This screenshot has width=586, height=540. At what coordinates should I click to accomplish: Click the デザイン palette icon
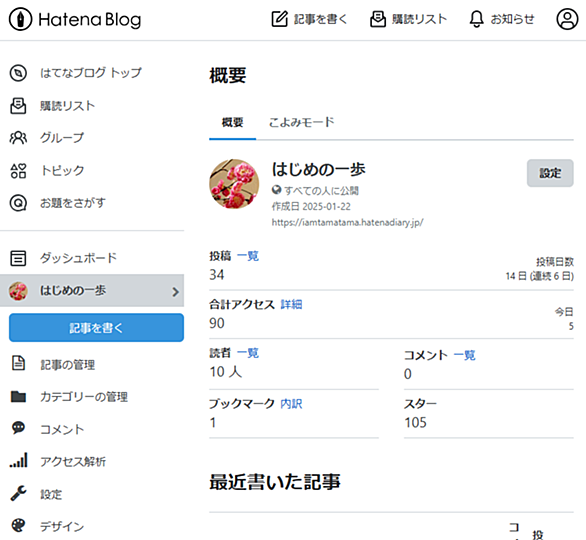pyautogui.click(x=18, y=526)
